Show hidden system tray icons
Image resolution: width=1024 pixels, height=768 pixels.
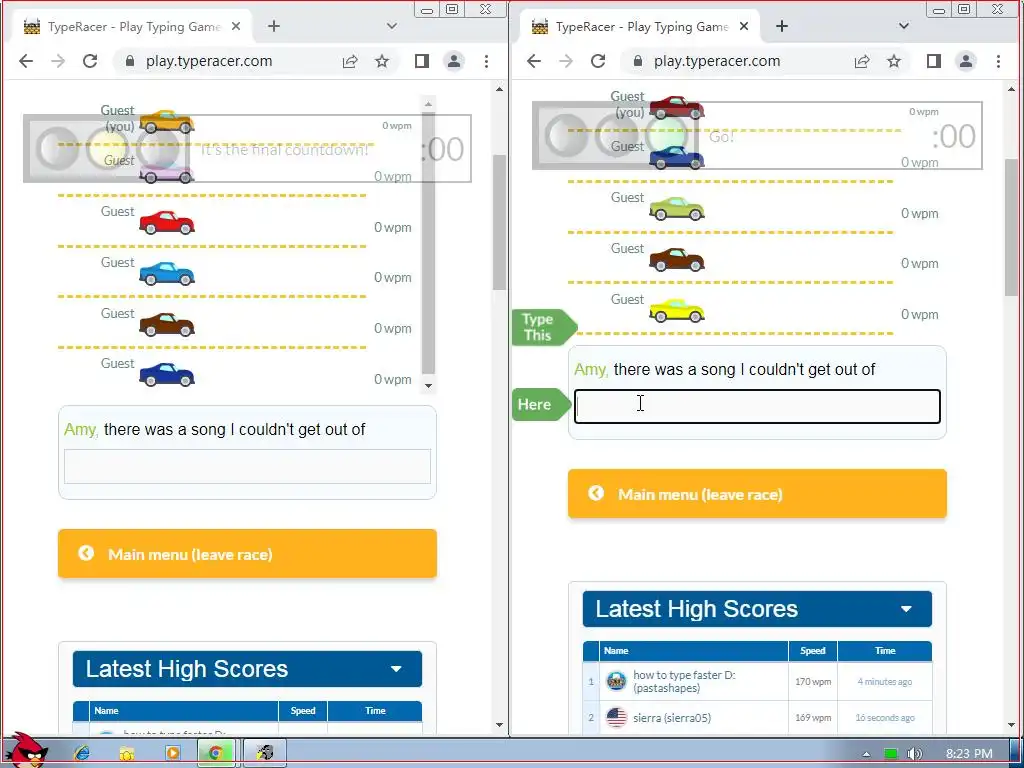click(866, 754)
